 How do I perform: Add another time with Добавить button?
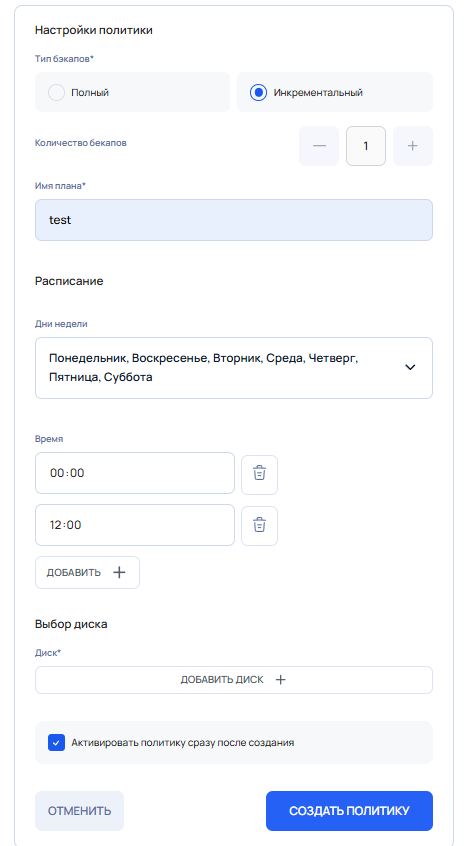click(x=87, y=572)
